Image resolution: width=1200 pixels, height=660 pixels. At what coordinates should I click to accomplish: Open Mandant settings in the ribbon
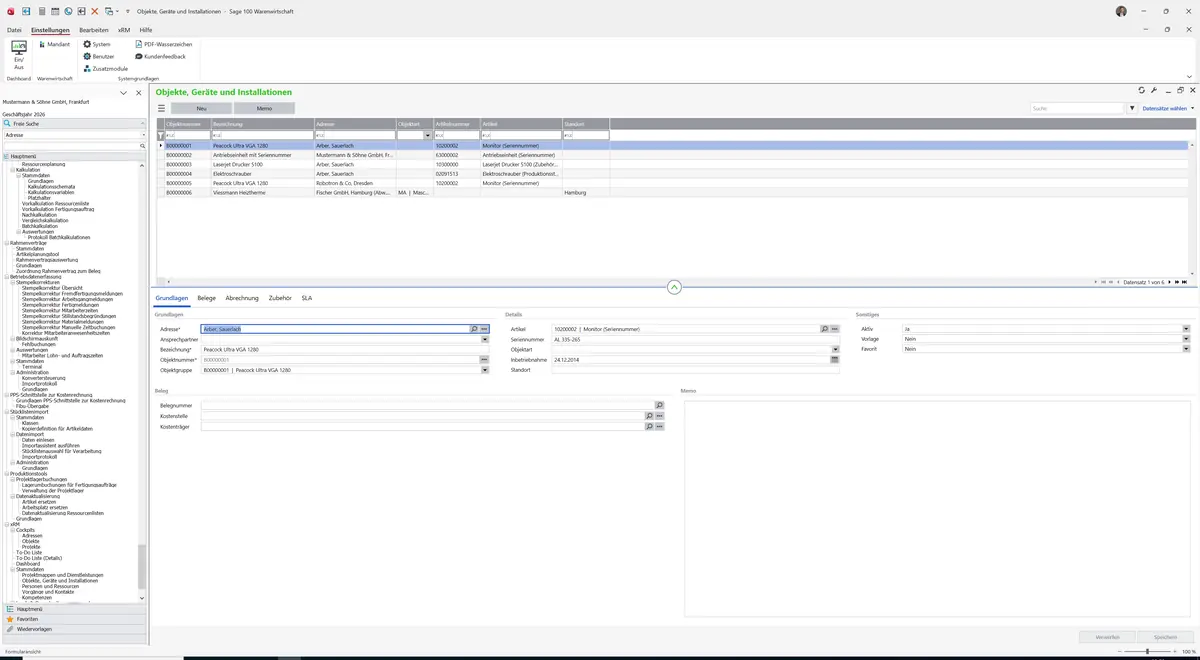53,44
